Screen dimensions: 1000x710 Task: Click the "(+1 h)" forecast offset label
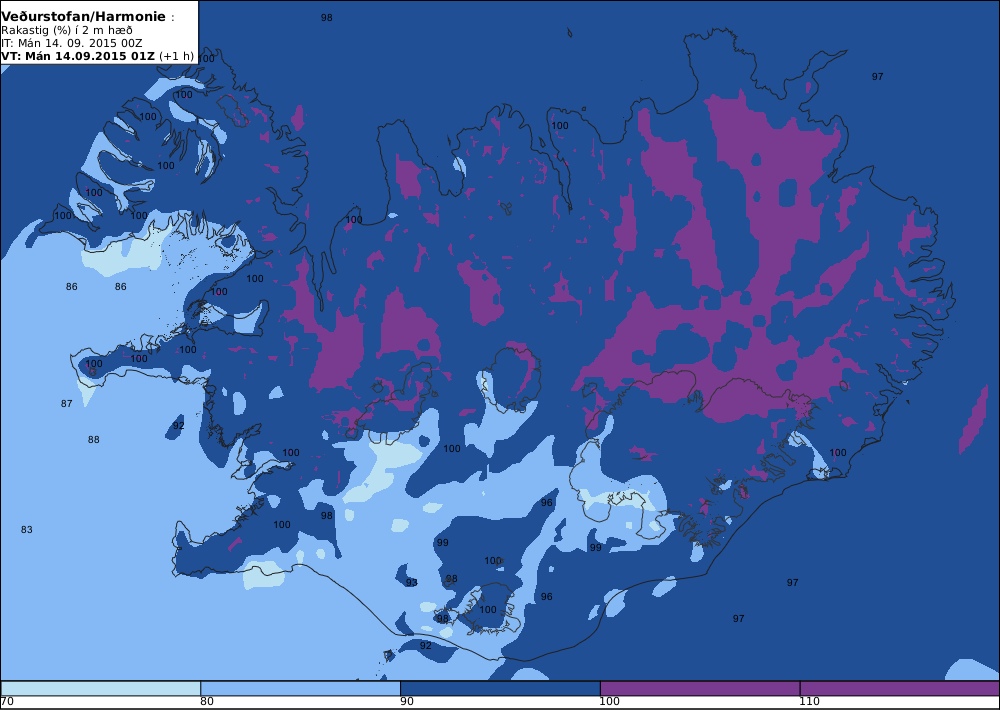[x=176, y=56]
